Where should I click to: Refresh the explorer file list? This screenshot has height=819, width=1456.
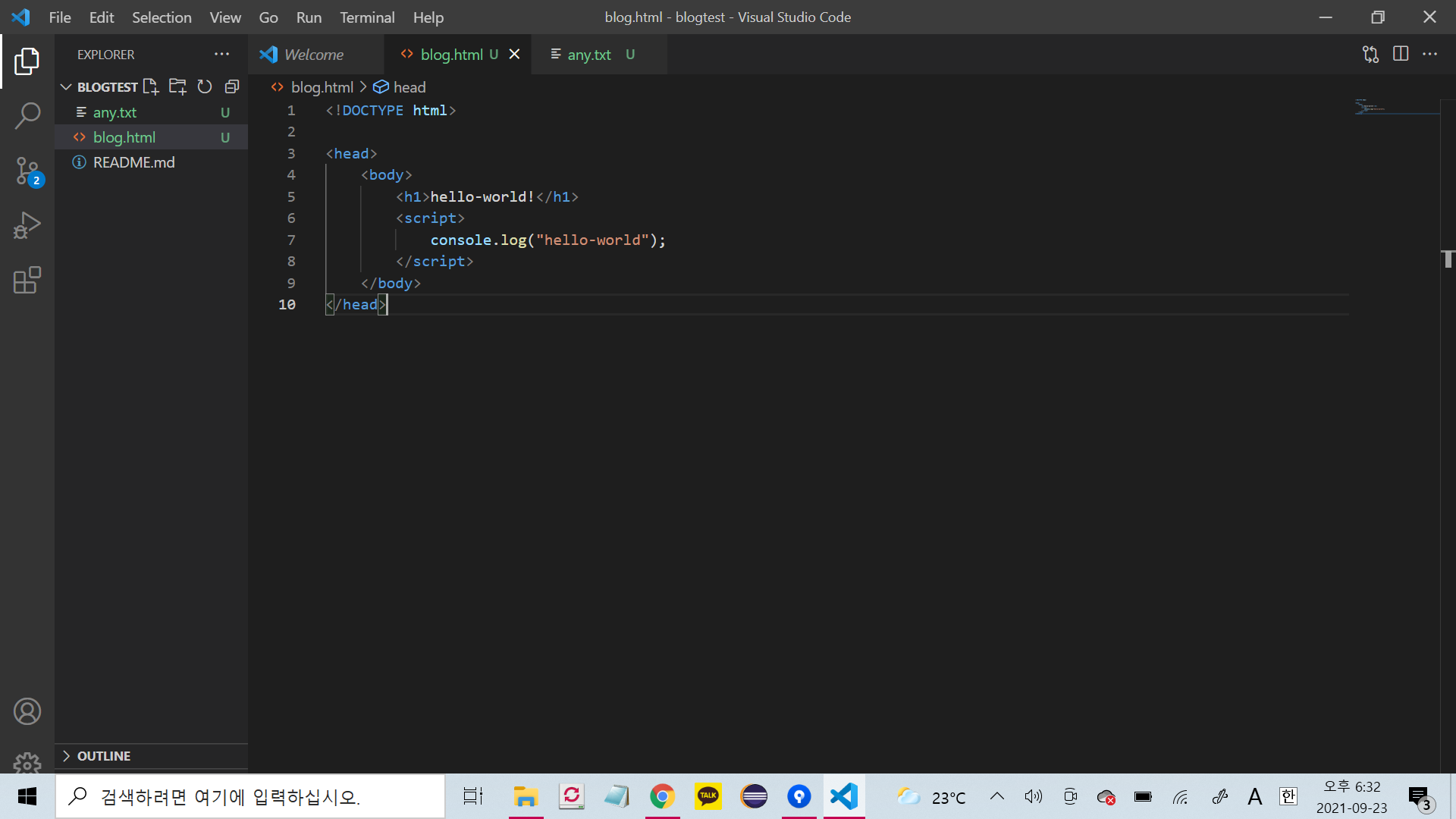(x=205, y=86)
